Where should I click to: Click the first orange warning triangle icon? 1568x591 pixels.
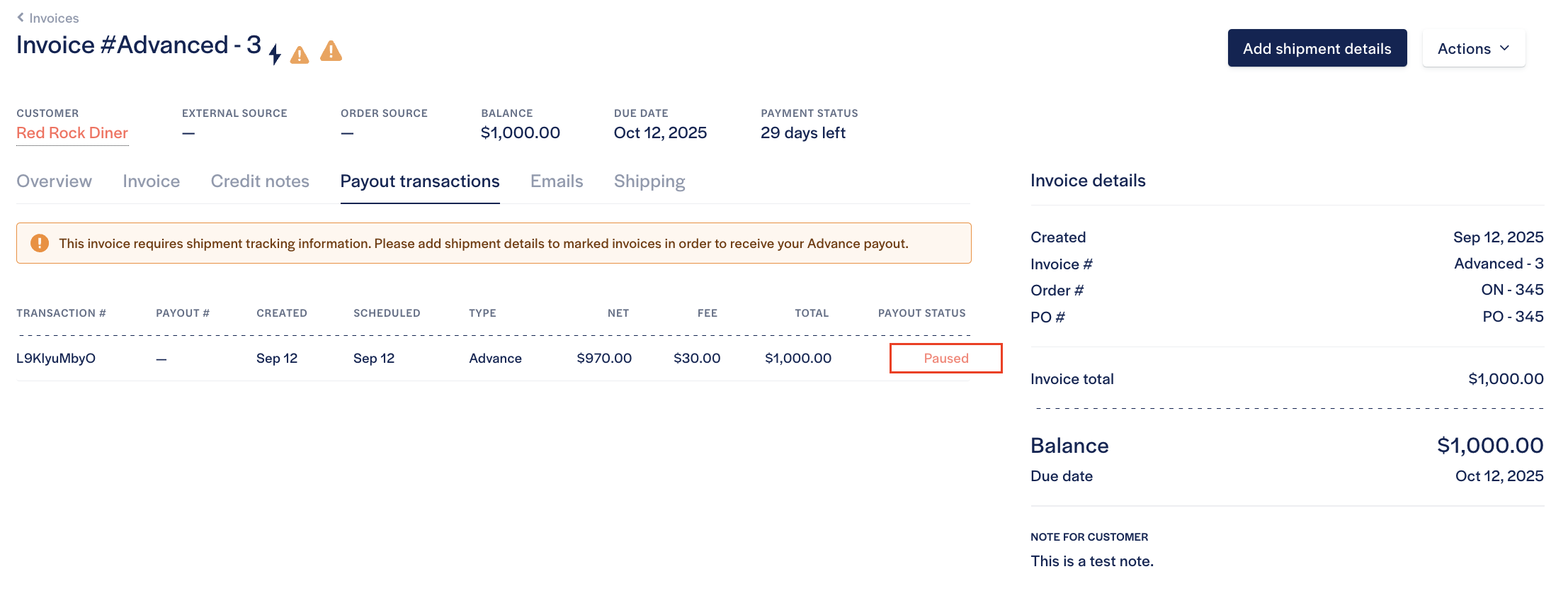pos(300,55)
